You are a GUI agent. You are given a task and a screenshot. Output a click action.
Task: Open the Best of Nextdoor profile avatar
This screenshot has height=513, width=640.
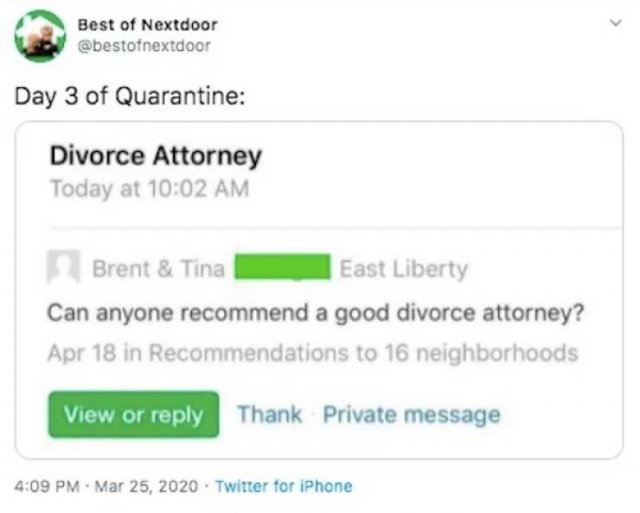40,36
